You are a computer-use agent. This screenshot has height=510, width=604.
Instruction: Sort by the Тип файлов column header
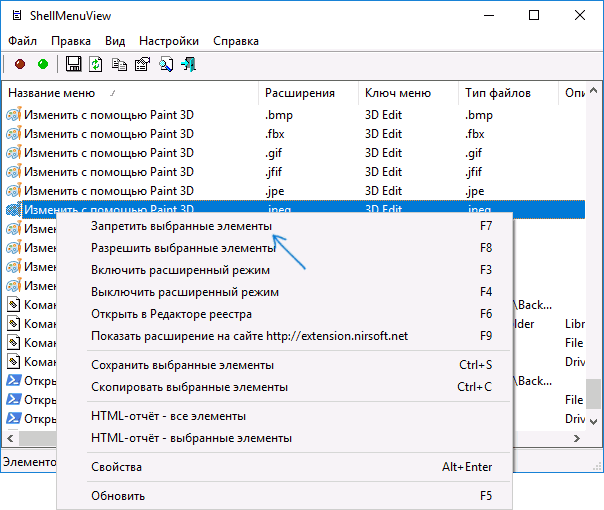pyautogui.click(x=508, y=93)
